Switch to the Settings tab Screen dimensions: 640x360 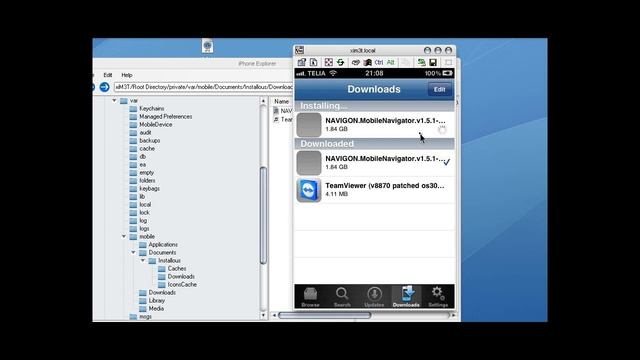coord(438,296)
